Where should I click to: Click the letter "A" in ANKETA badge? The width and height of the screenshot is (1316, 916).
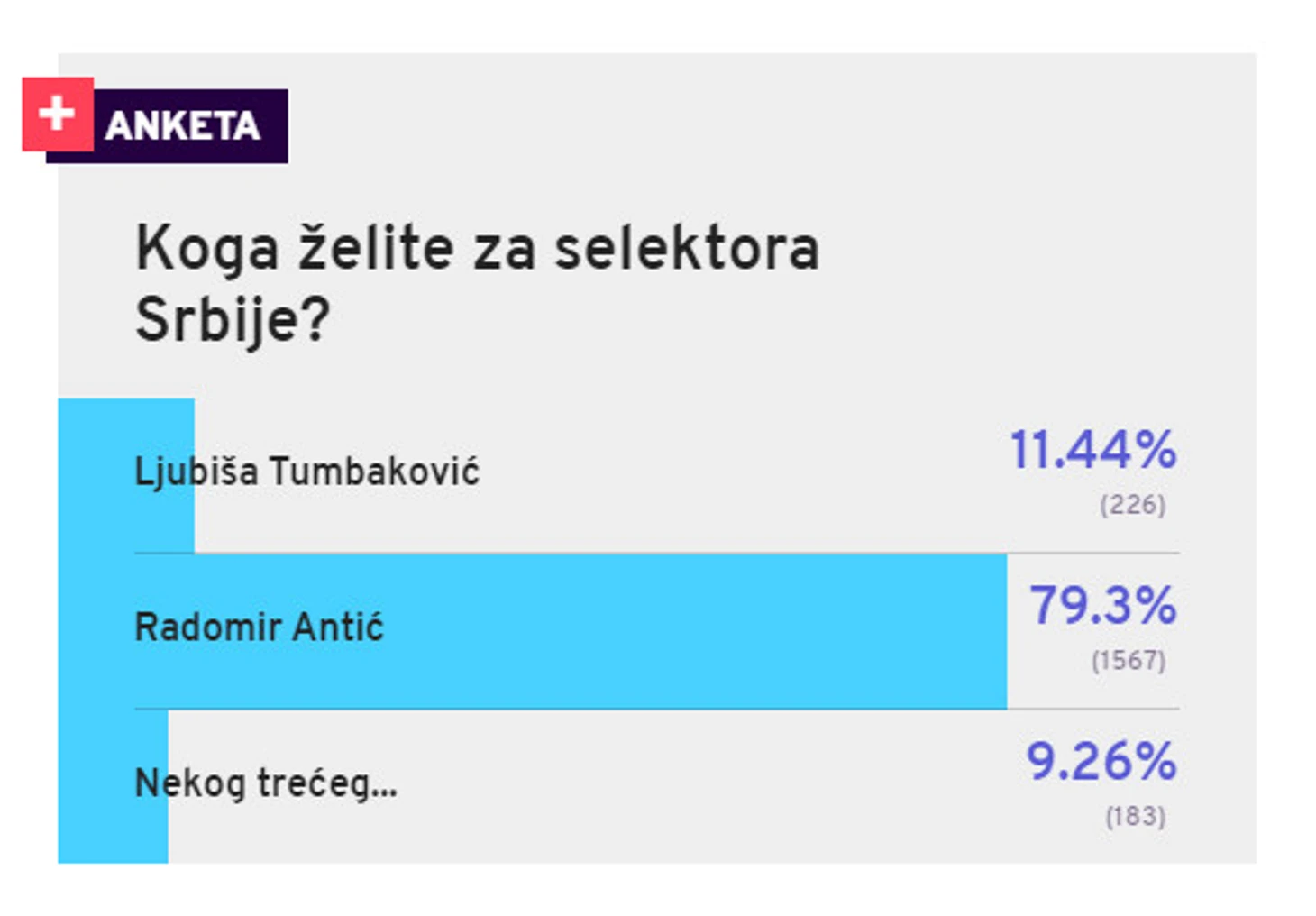118,126
